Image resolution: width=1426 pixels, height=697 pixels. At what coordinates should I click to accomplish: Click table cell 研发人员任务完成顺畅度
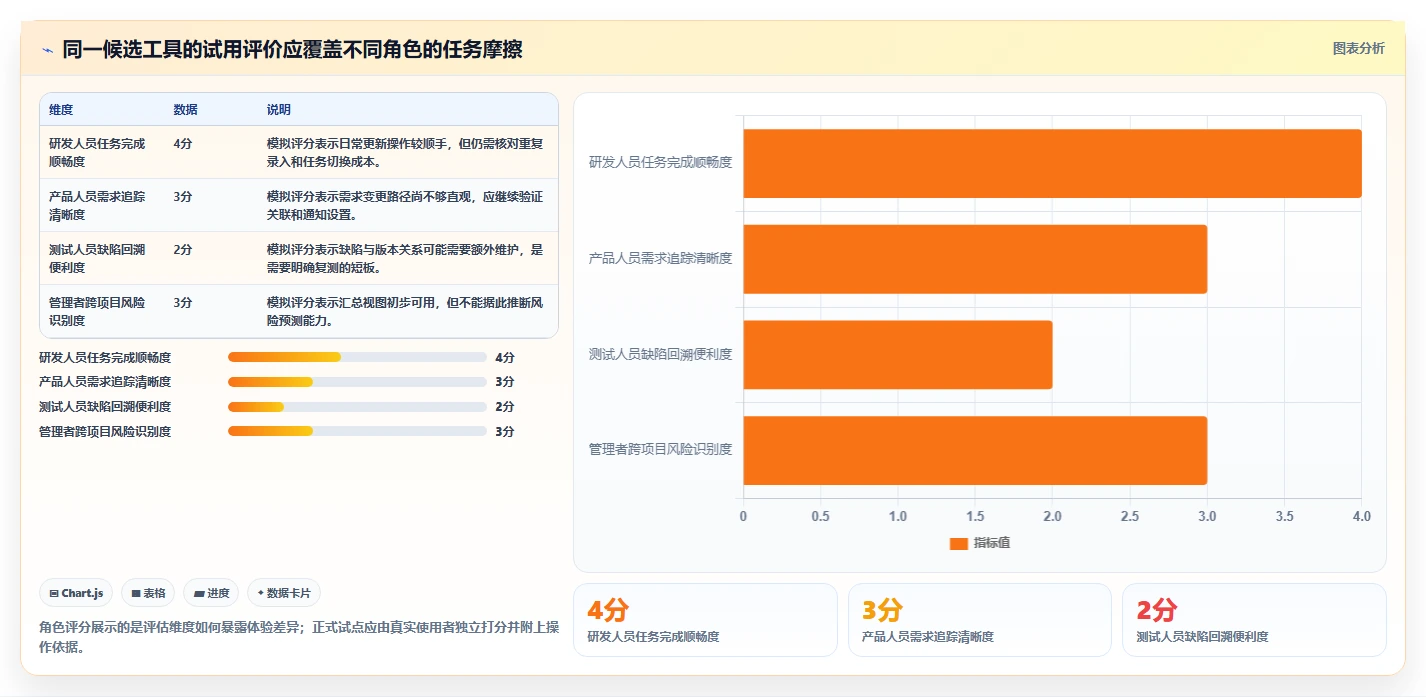coord(101,152)
